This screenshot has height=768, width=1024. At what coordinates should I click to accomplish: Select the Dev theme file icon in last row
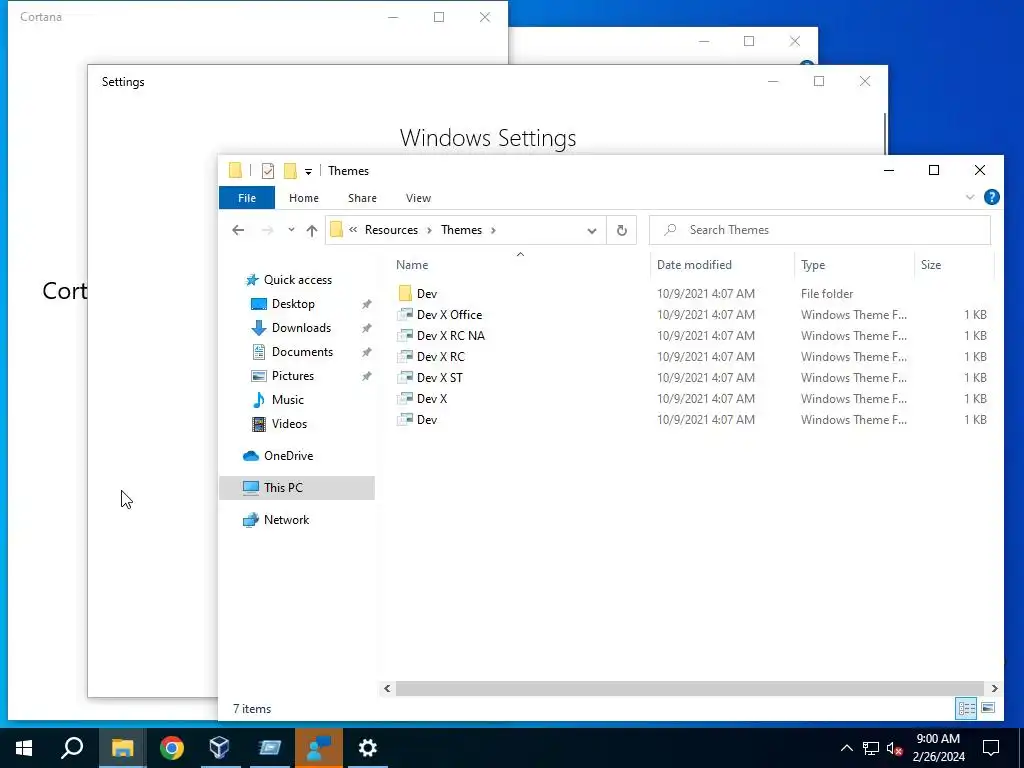pyautogui.click(x=405, y=419)
